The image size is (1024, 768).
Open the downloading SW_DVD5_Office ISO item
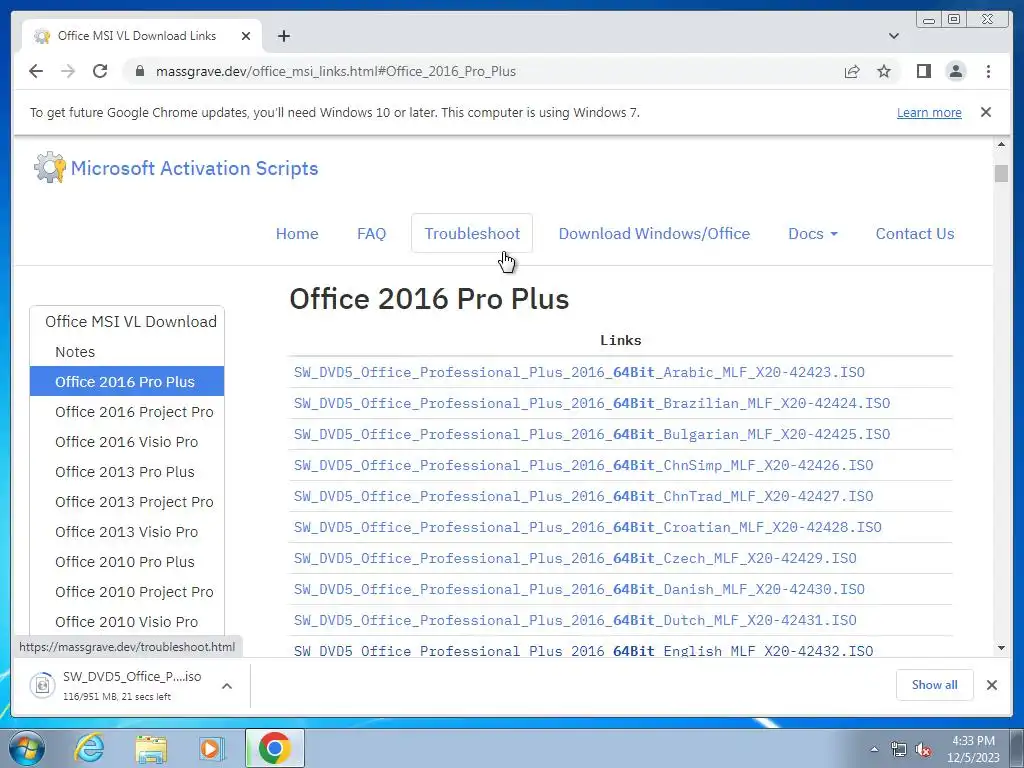(x=116, y=685)
